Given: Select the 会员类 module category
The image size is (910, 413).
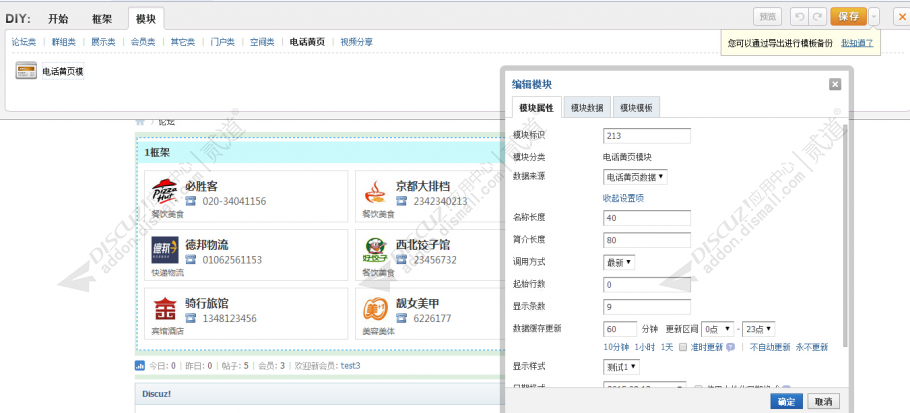Looking at the screenshot, I should click(143, 42).
